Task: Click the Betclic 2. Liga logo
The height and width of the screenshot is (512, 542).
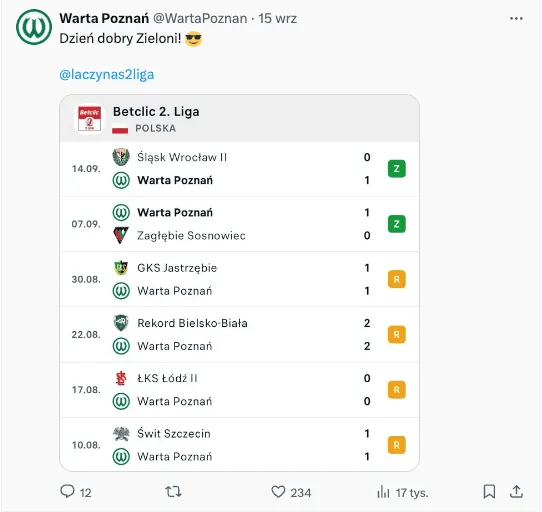Action: pyautogui.click(x=90, y=119)
